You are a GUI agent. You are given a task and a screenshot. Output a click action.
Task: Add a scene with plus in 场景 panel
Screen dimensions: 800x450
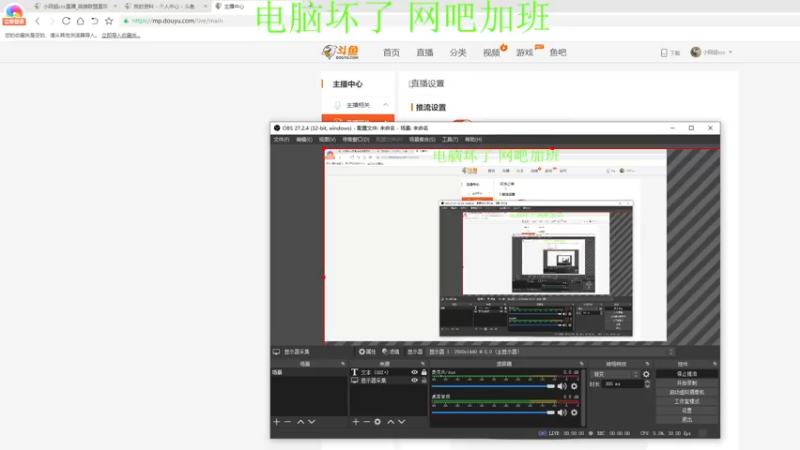click(x=277, y=422)
